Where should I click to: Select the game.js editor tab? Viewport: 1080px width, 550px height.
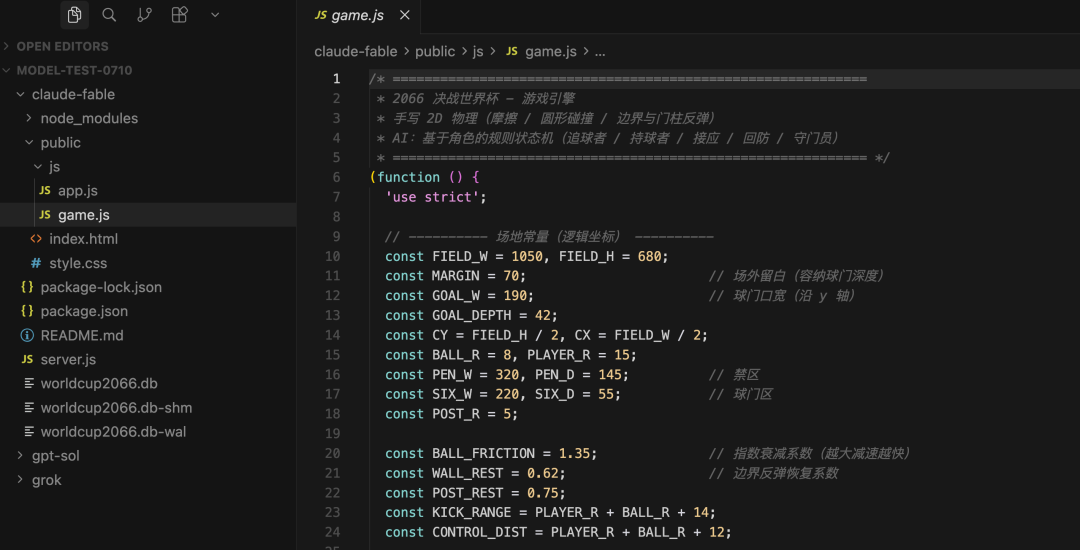coord(360,15)
